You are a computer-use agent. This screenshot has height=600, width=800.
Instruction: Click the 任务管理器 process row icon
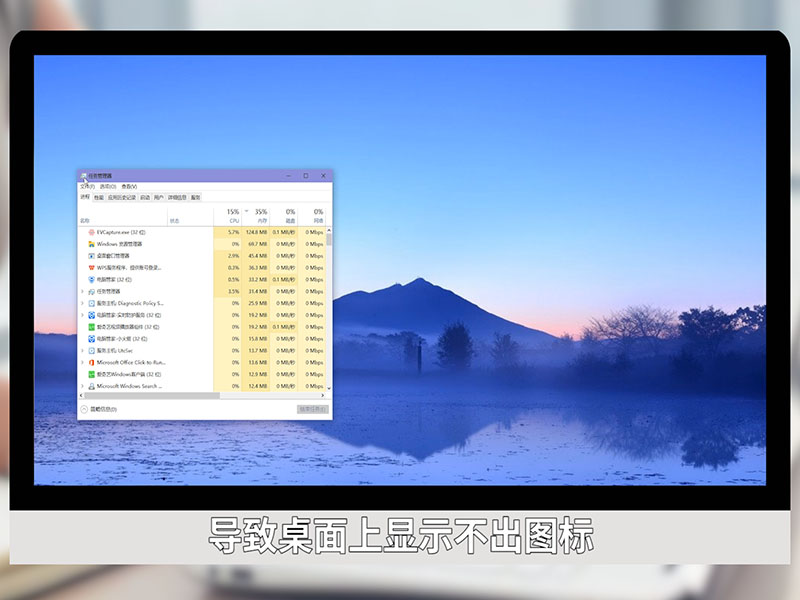(91, 291)
